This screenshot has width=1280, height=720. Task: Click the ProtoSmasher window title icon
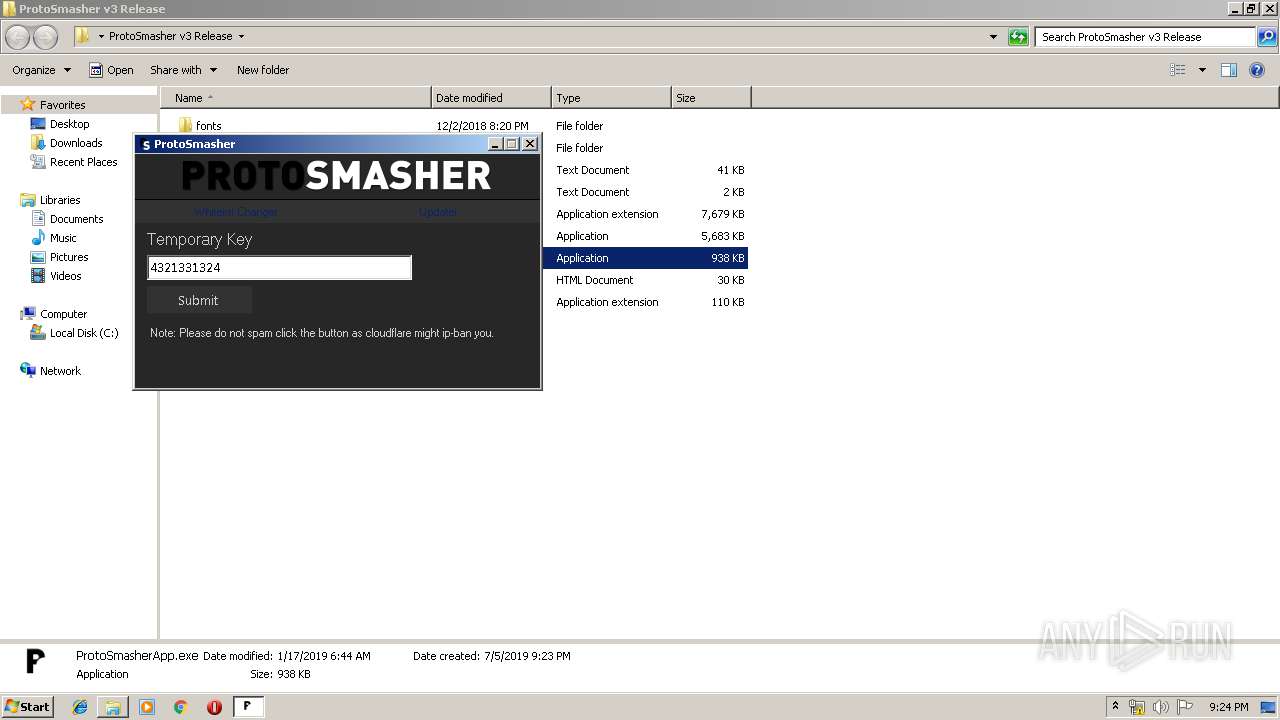145,144
